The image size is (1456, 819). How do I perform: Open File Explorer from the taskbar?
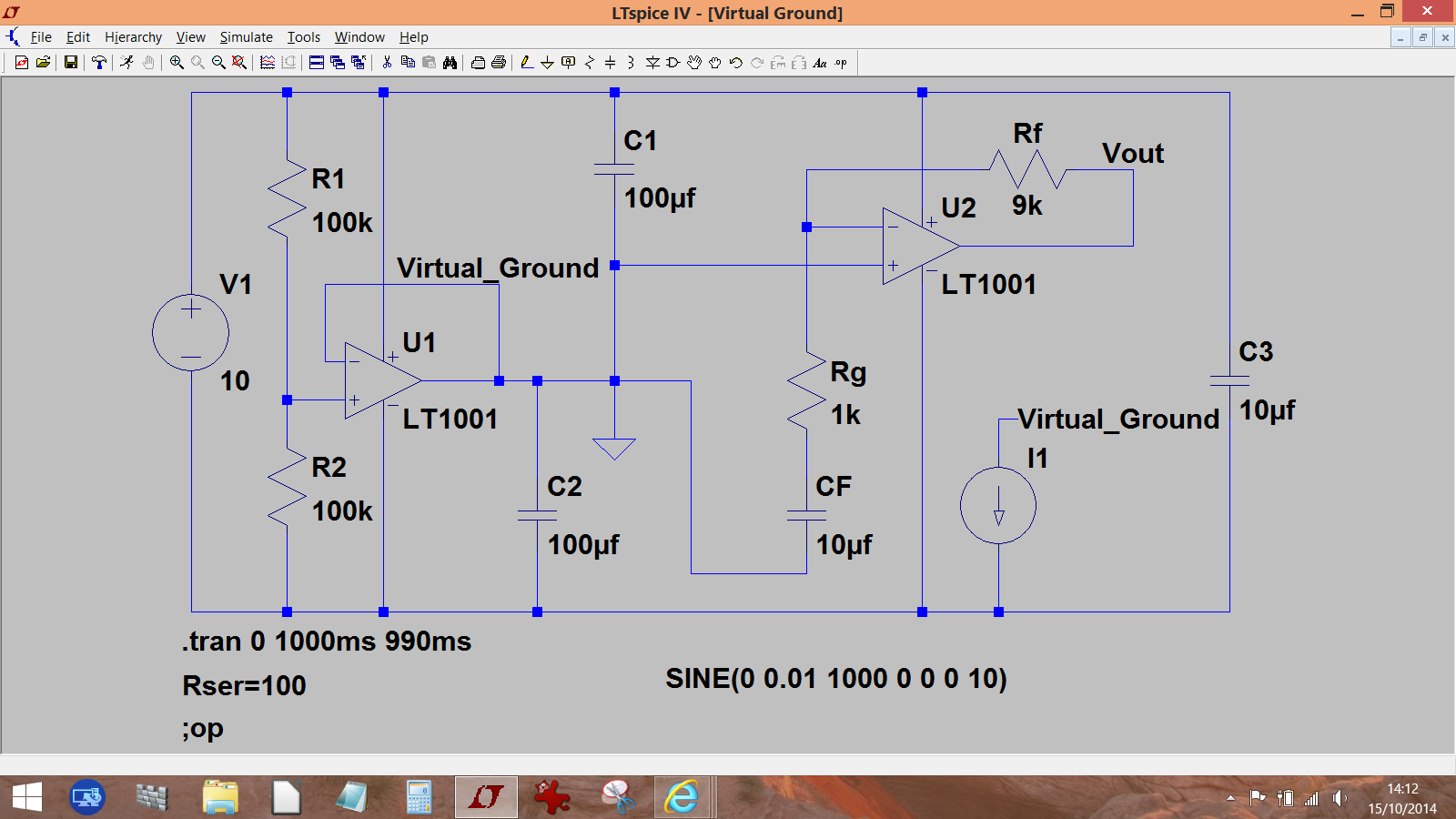point(220,798)
